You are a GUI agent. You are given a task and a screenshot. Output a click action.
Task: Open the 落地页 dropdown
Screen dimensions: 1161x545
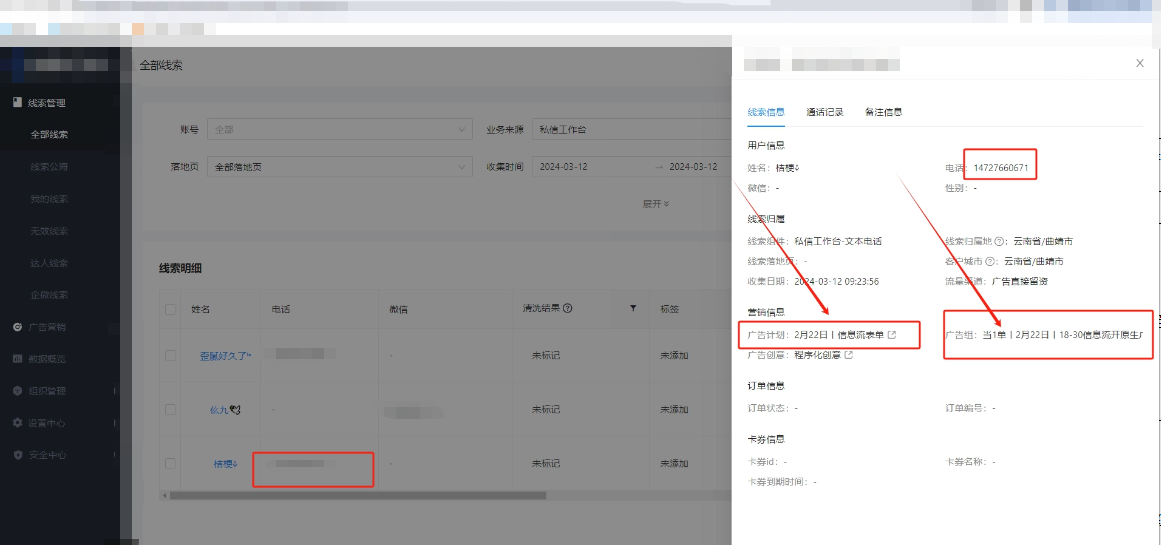point(340,167)
